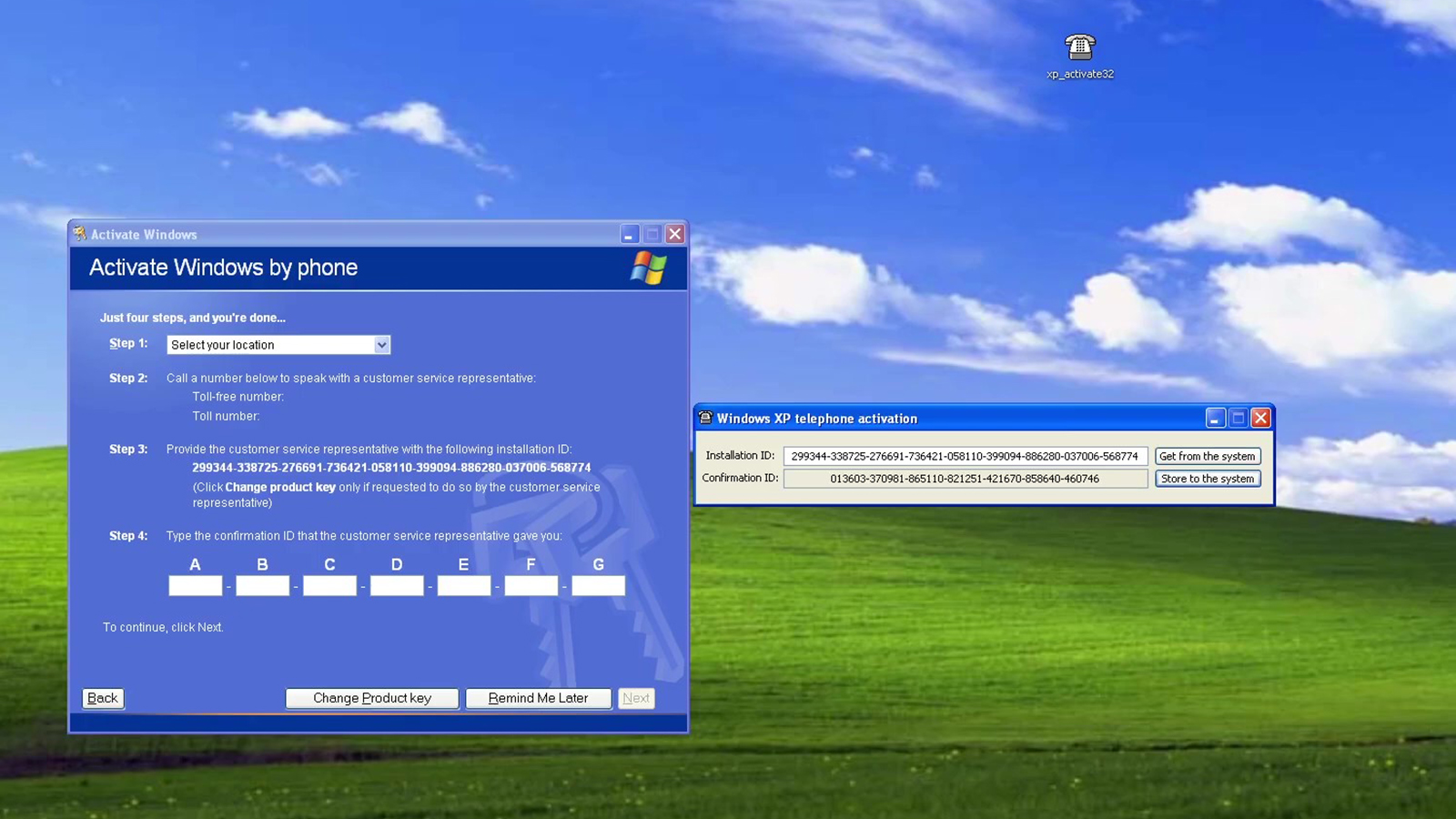The height and width of the screenshot is (819, 1456).
Task: Click the Confirmation ID text field
Action: click(966, 479)
